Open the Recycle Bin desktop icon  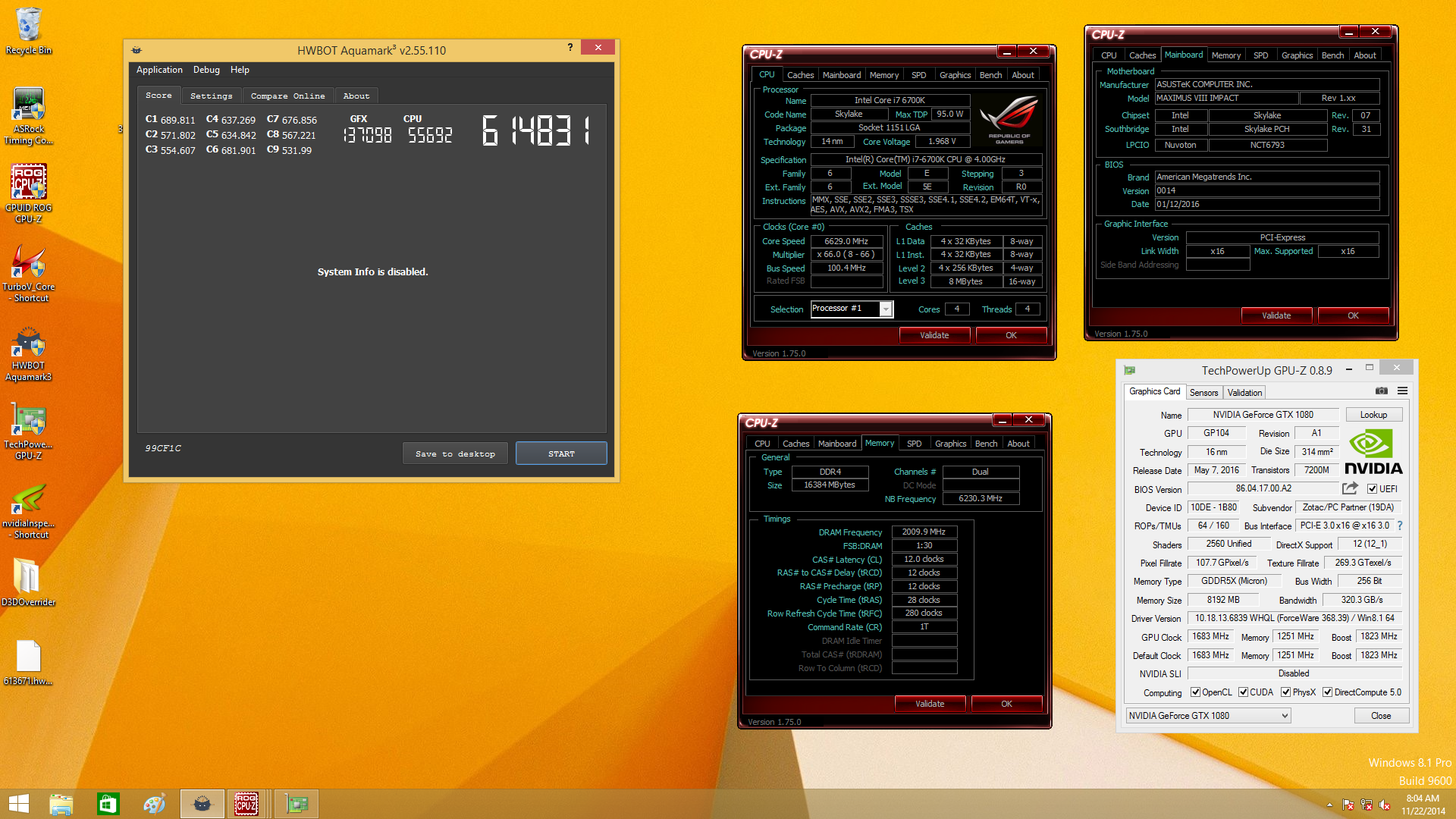coord(29,30)
